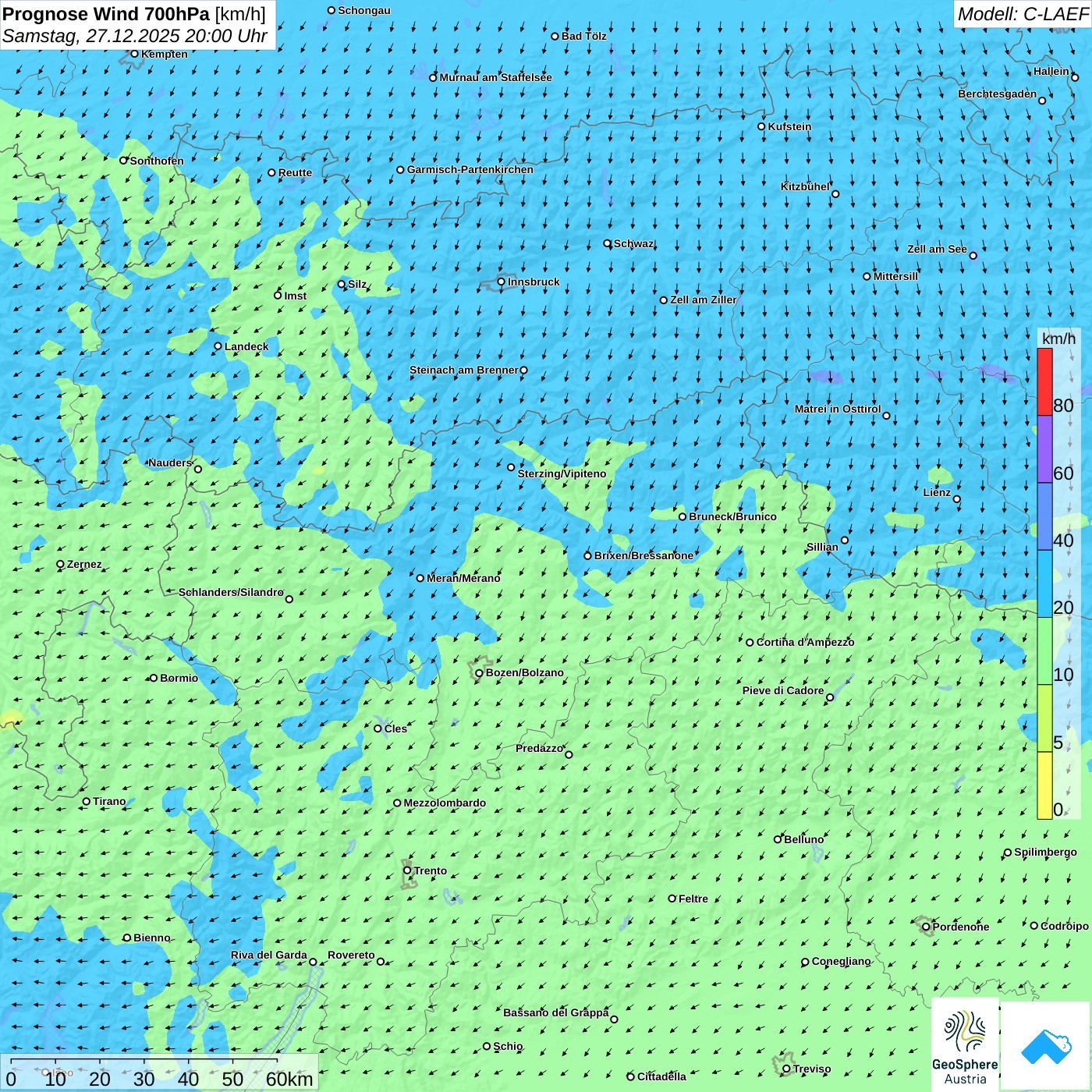Click the Riva del Garda location dot
1092x1092 pixels.
point(313,962)
